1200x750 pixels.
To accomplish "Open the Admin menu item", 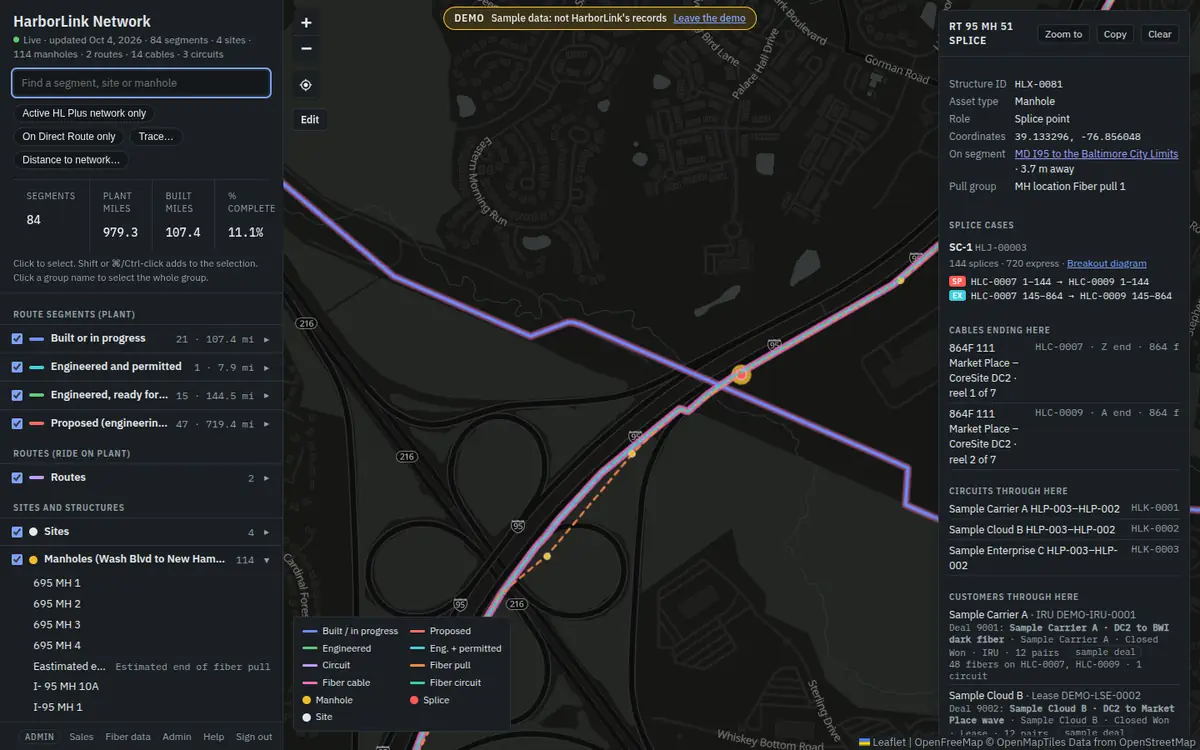I will point(177,737).
